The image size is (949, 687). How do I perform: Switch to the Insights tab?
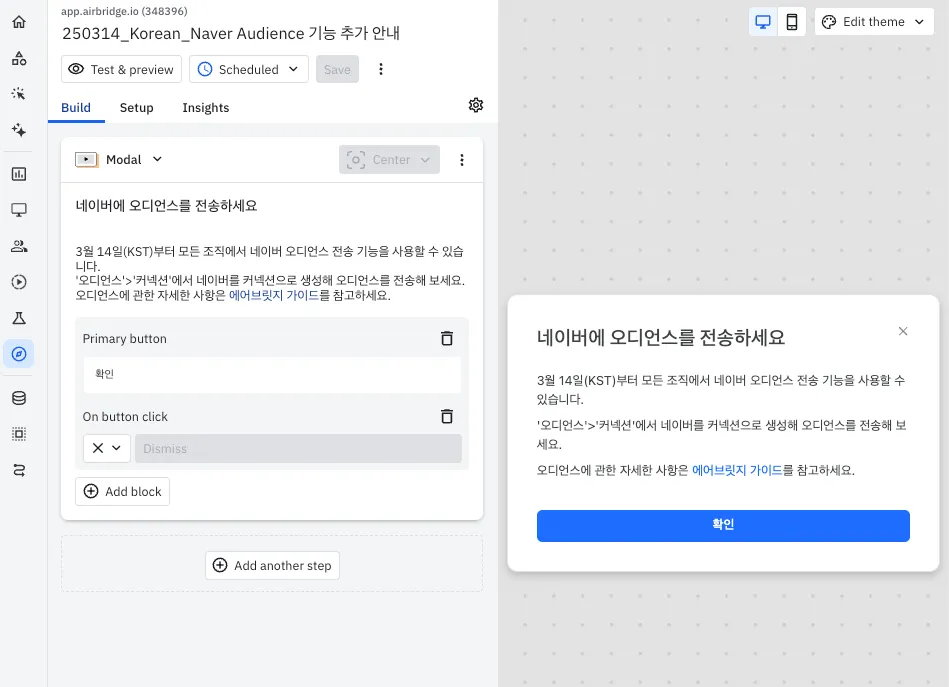point(206,108)
